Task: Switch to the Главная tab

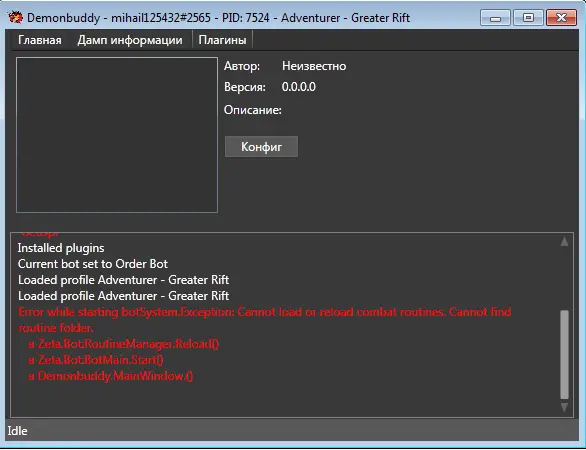Action: (40, 40)
